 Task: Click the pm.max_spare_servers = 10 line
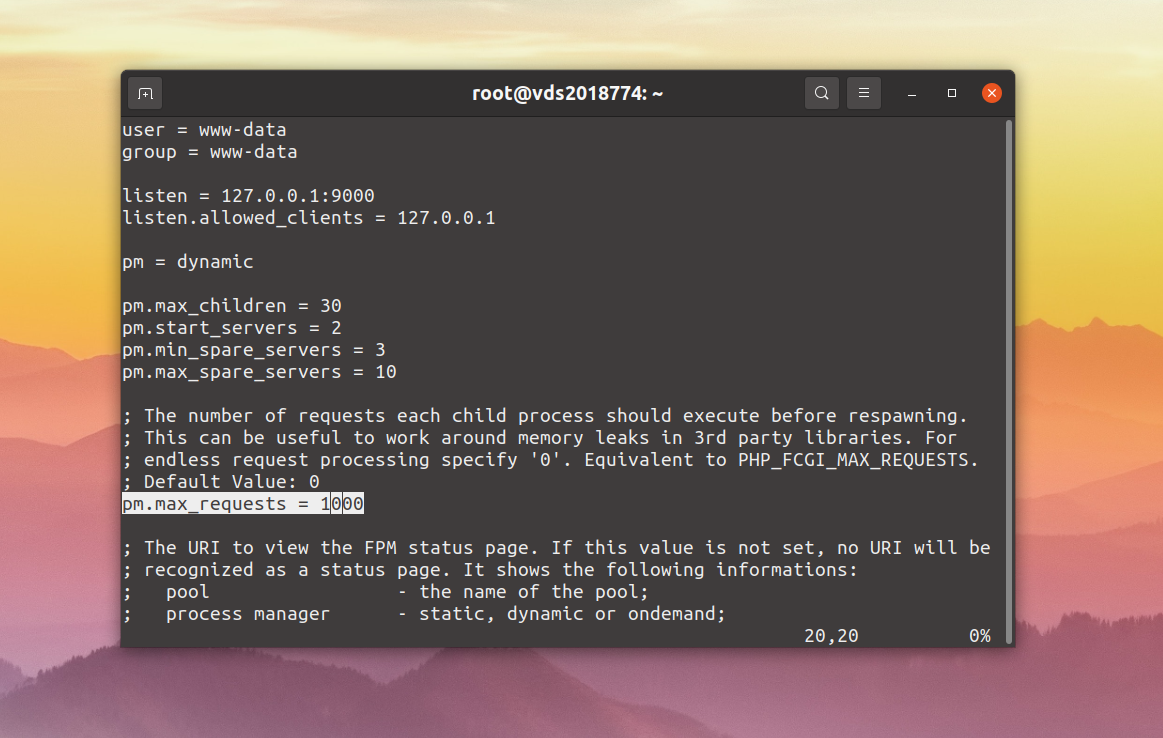(x=260, y=372)
